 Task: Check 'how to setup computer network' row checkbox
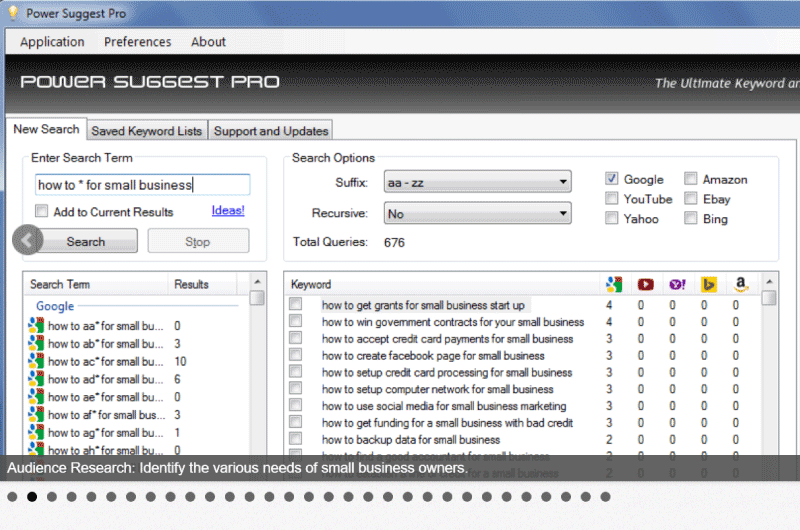[x=295, y=388]
